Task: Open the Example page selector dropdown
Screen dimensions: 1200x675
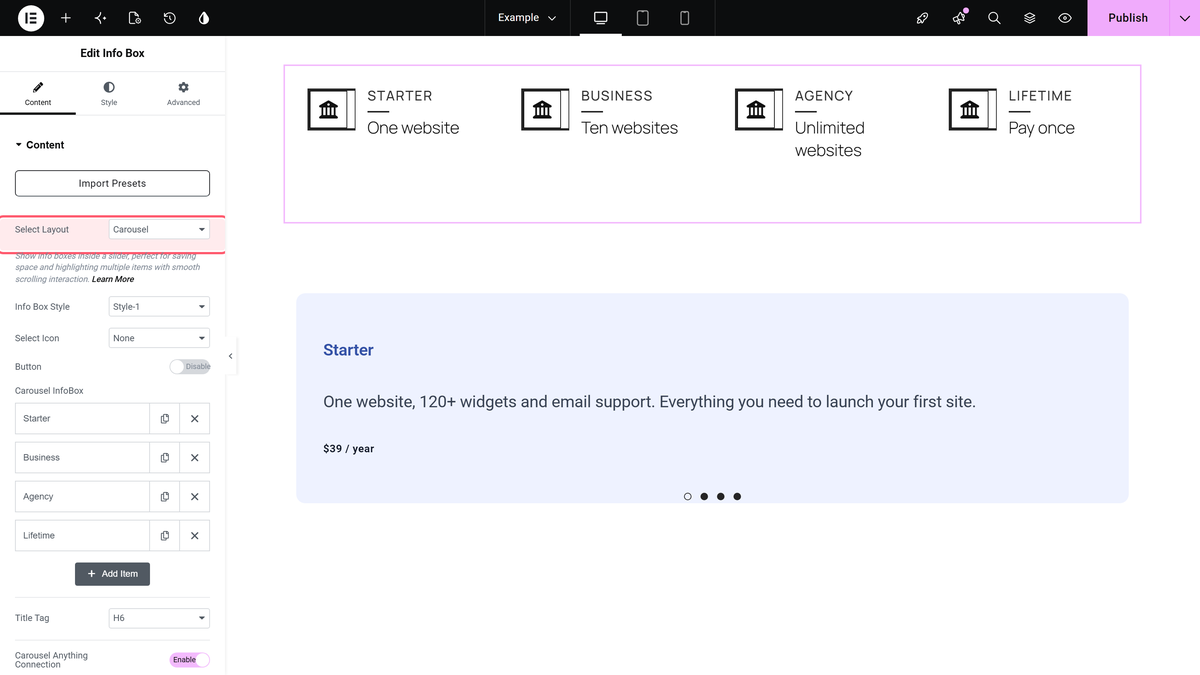Action: 527,18
